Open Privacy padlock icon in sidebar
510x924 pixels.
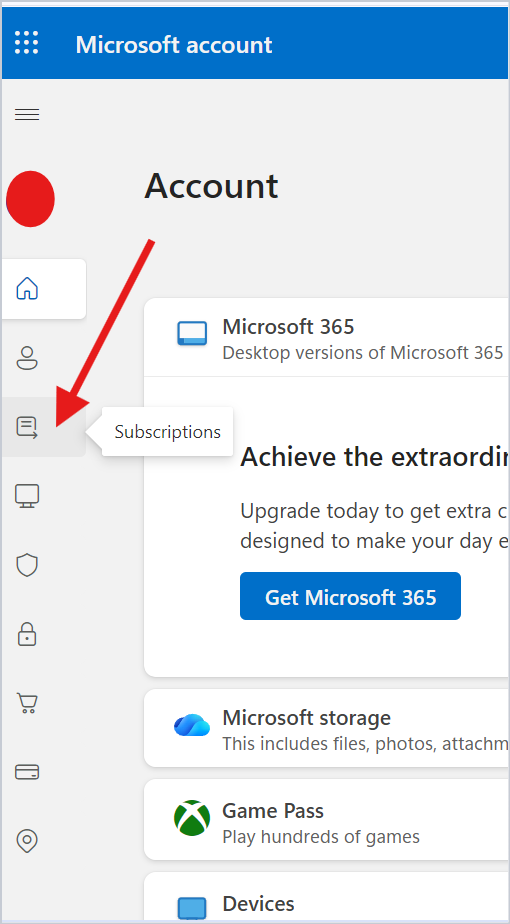click(27, 634)
